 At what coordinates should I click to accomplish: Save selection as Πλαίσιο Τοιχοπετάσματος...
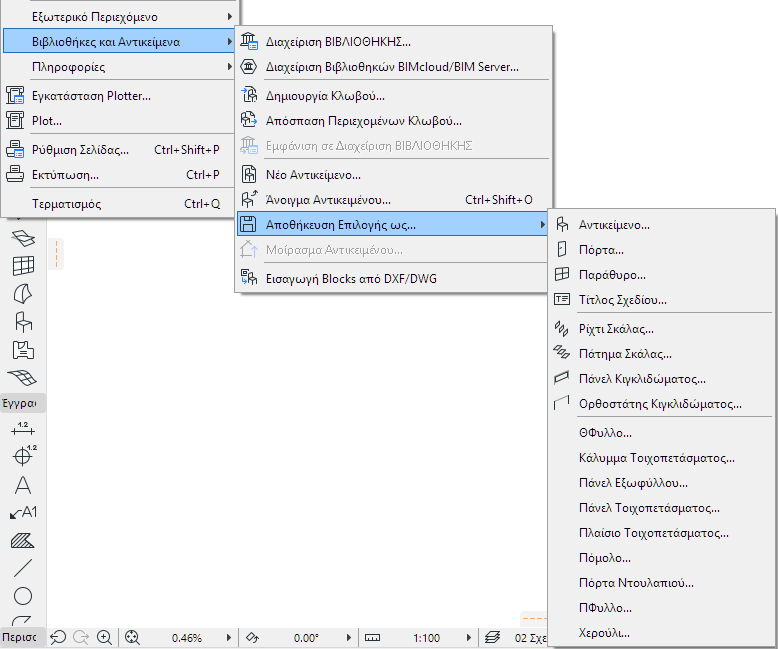tap(662, 533)
